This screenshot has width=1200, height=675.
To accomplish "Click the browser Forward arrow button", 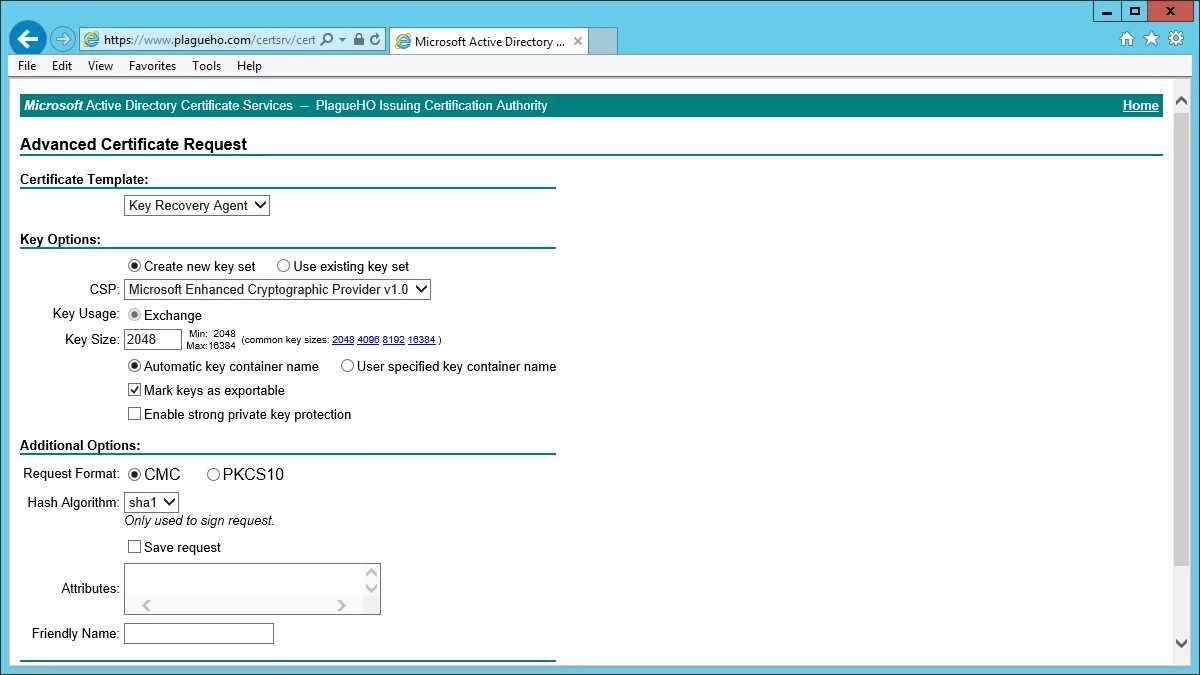I will pyautogui.click(x=63, y=39).
